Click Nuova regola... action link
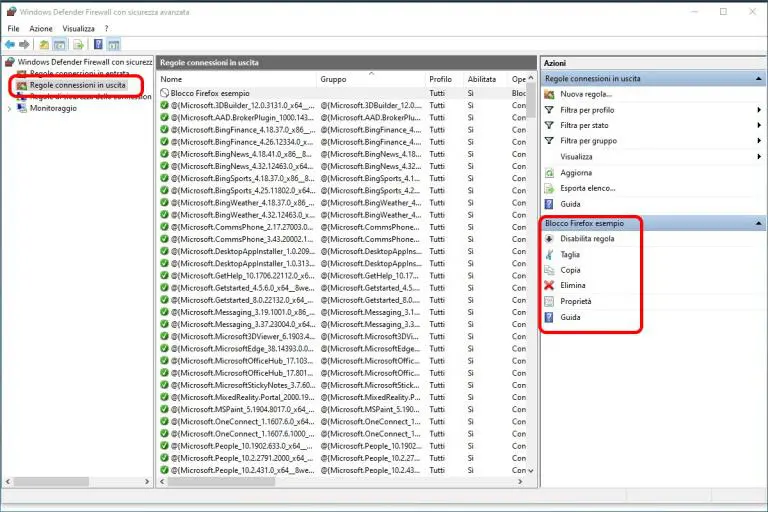Viewport: 768px width, 512px height. point(586,94)
